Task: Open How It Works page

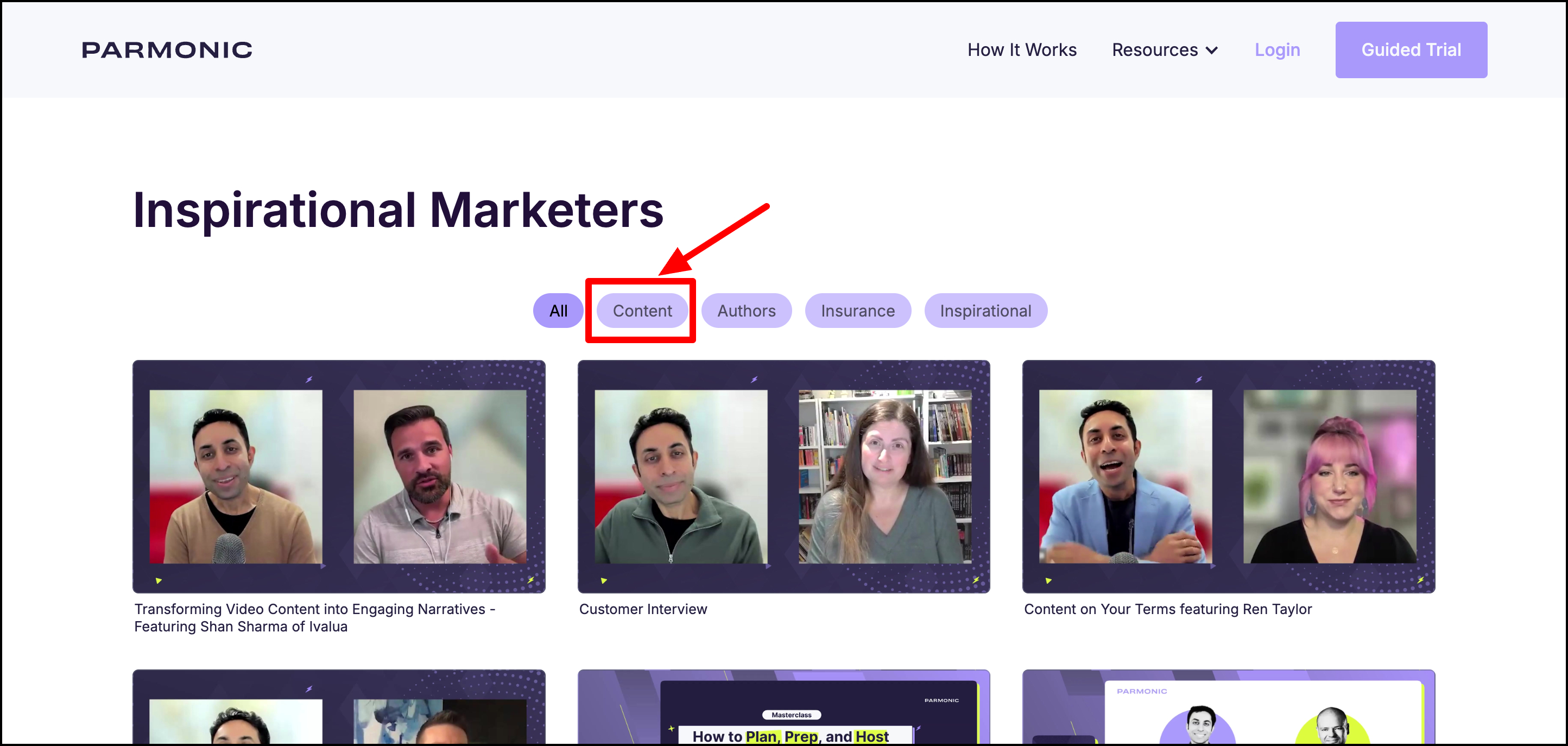Action: point(1021,50)
